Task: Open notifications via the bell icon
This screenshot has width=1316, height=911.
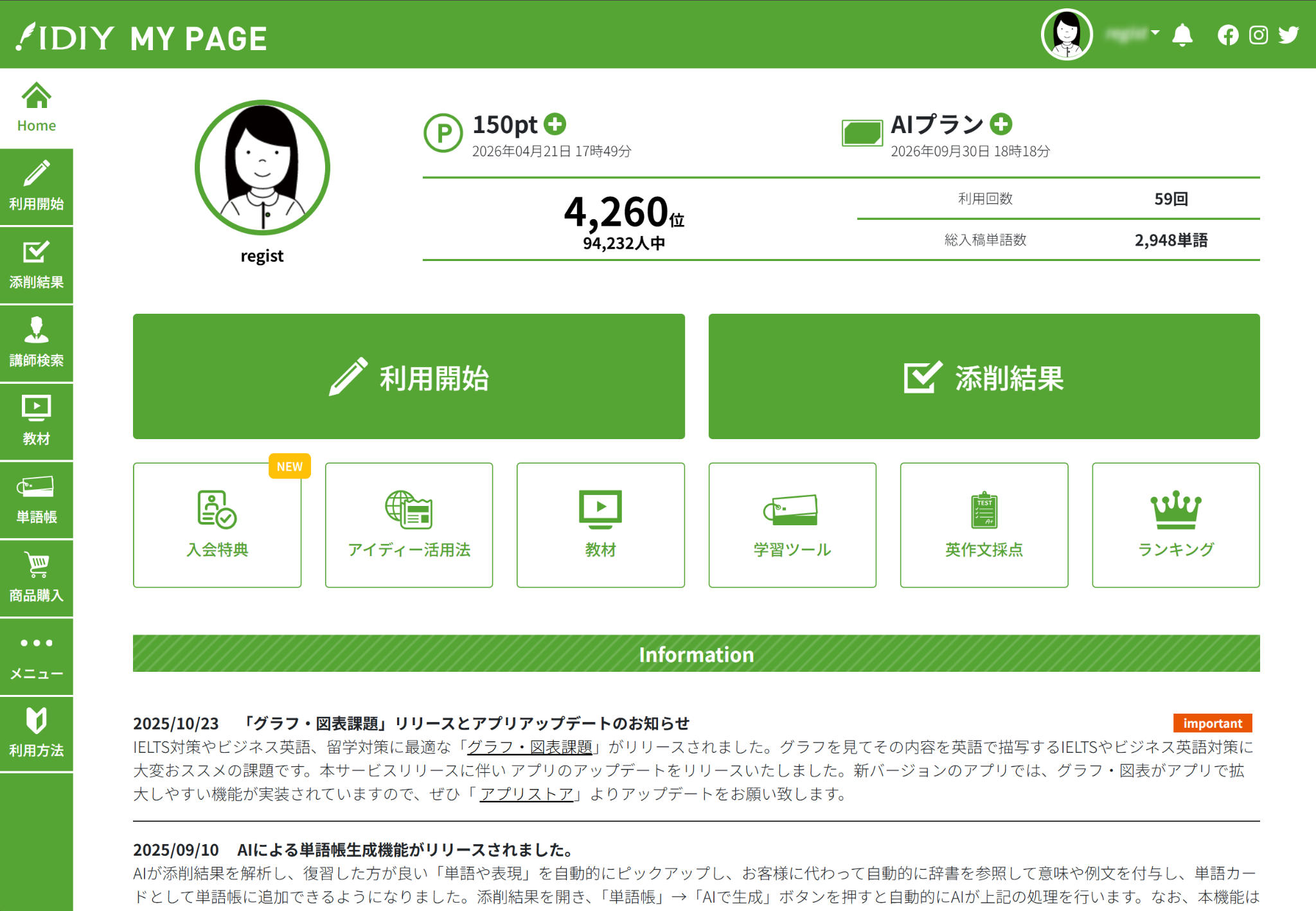Action: 1182,35
